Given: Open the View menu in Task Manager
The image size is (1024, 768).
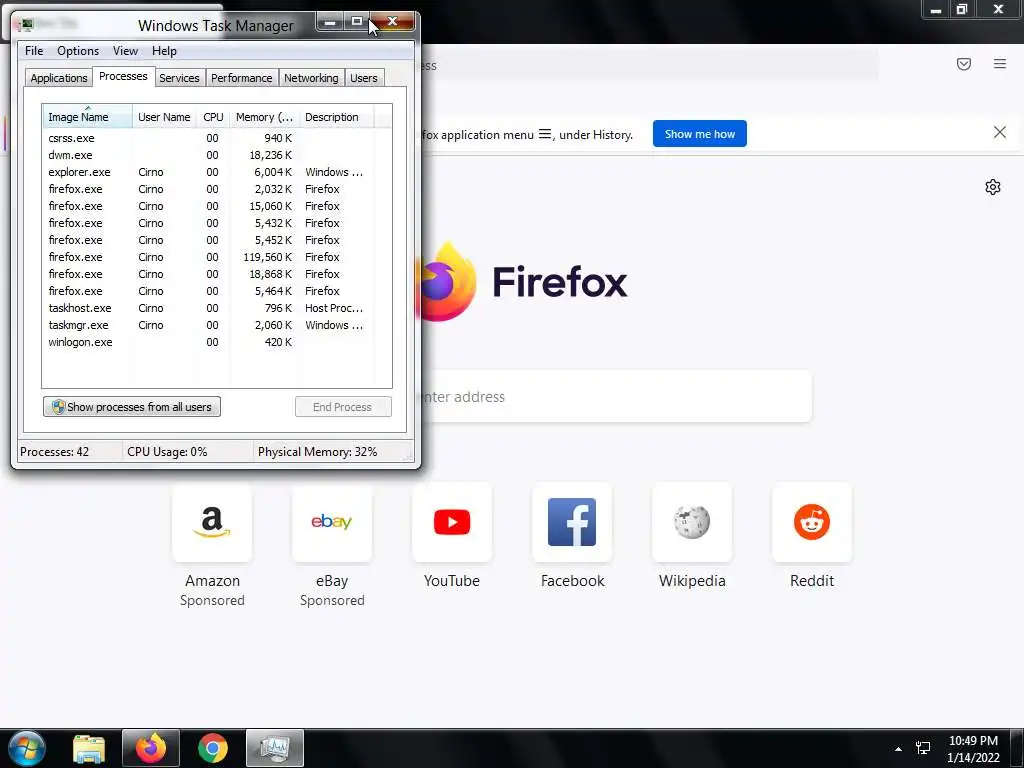Looking at the screenshot, I should [125, 51].
